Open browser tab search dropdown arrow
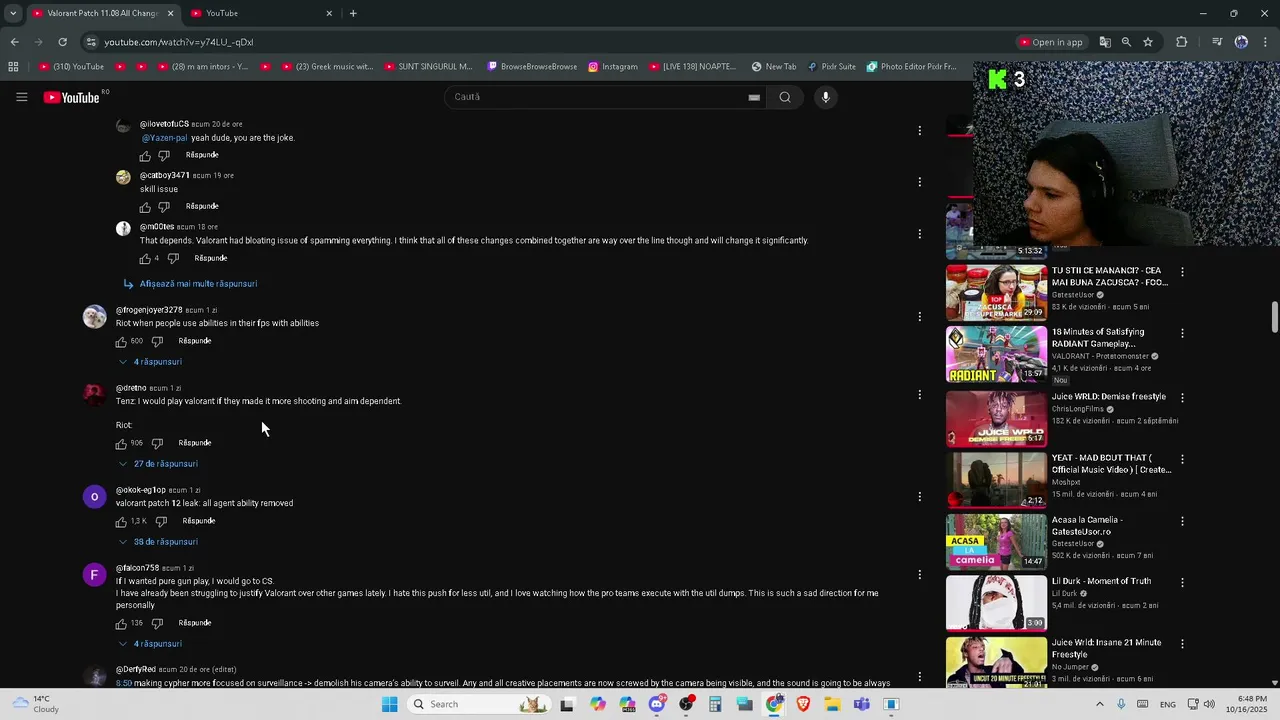Image resolution: width=1280 pixels, height=720 pixels. (13, 13)
